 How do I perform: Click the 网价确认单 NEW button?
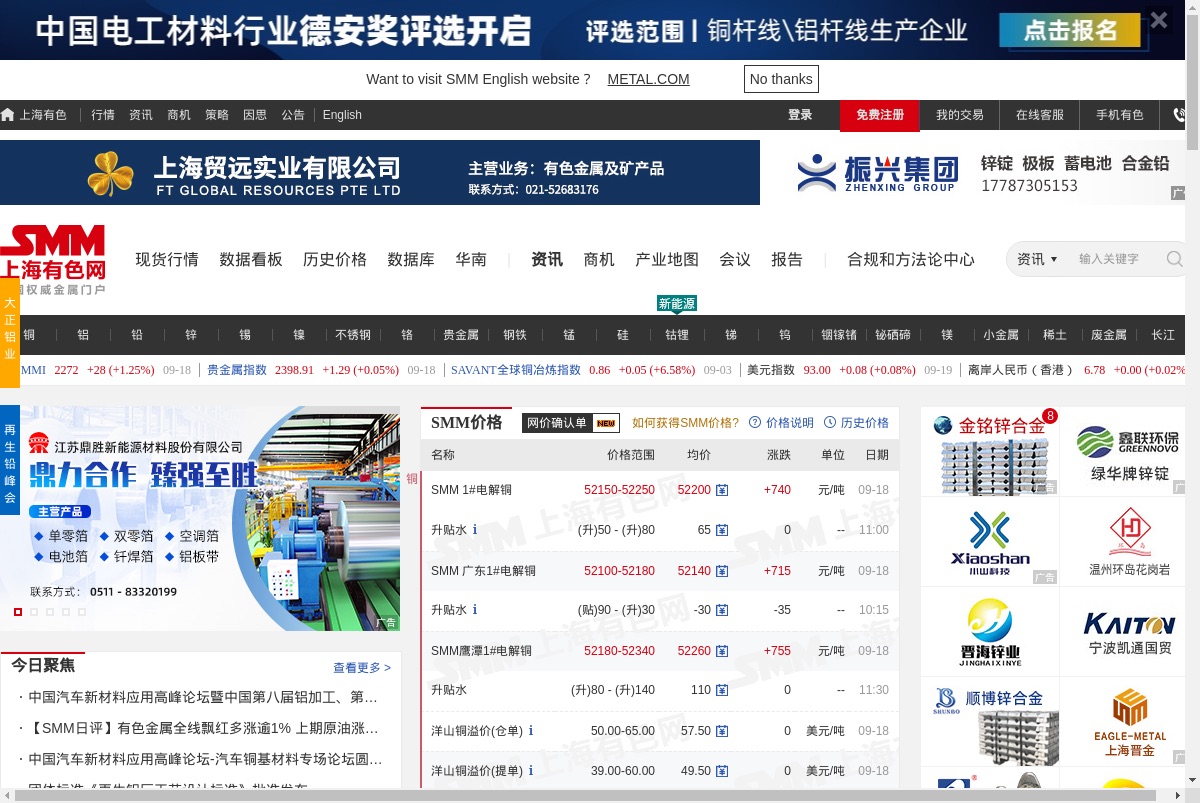pyautogui.click(x=571, y=423)
